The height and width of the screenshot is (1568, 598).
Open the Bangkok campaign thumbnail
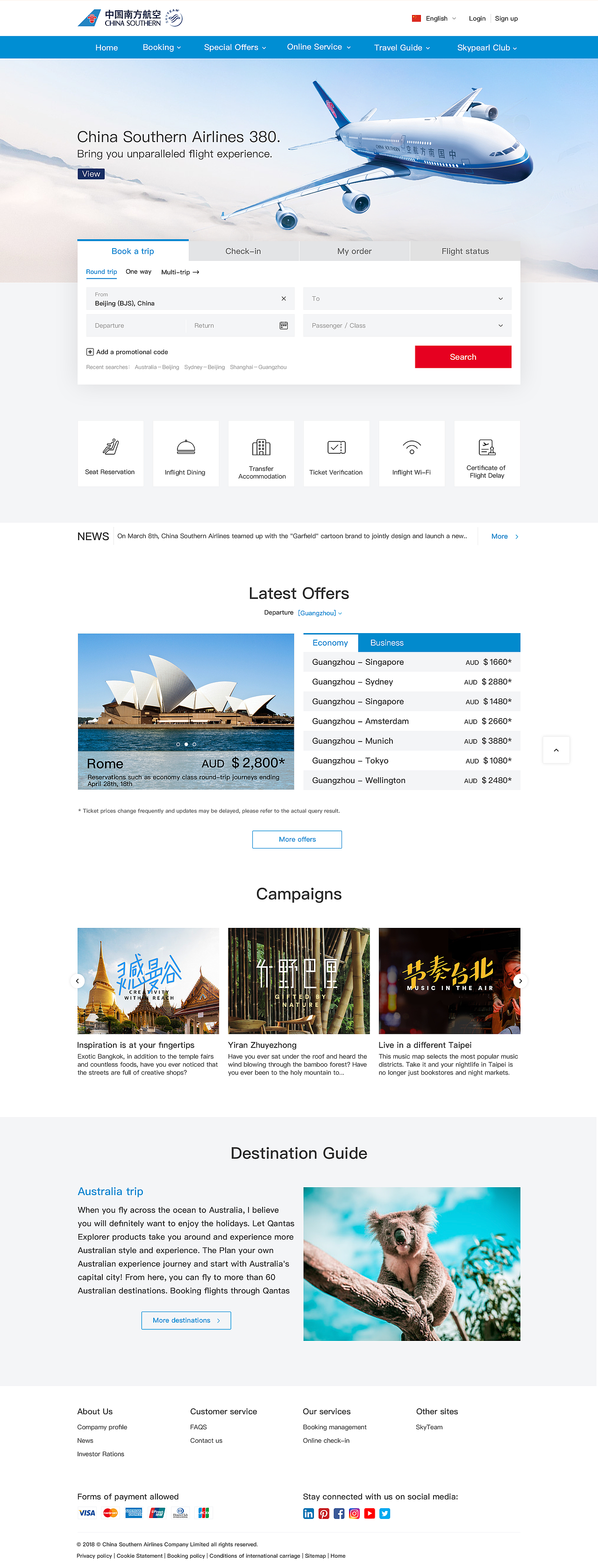tap(148, 981)
